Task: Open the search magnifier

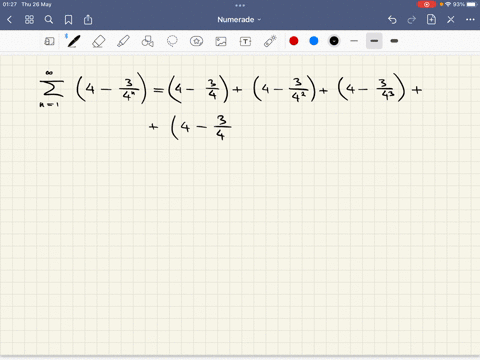Action: pyautogui.click(x=49, y=20)
